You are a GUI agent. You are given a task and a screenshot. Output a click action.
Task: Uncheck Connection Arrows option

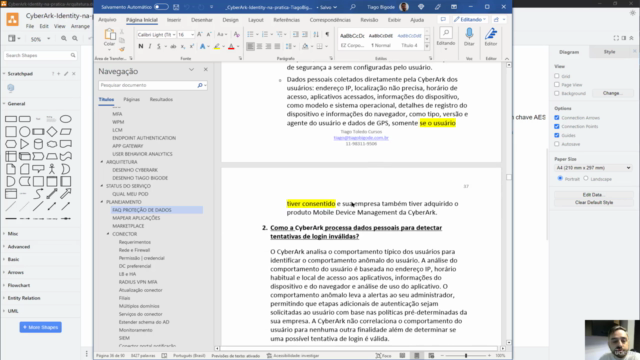(x=557, y=118)
